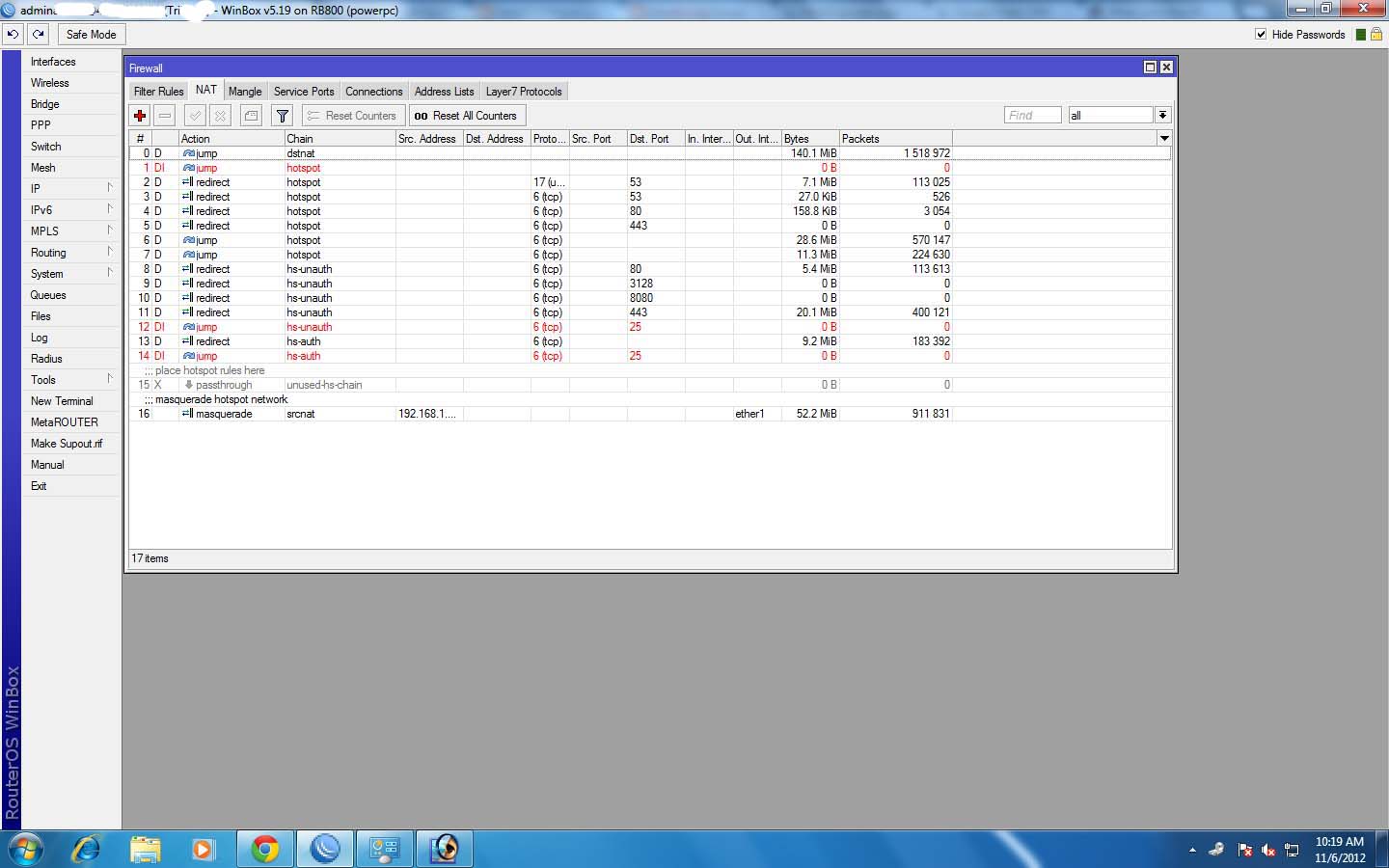Click the Reset Counters button

coord(353,116)
